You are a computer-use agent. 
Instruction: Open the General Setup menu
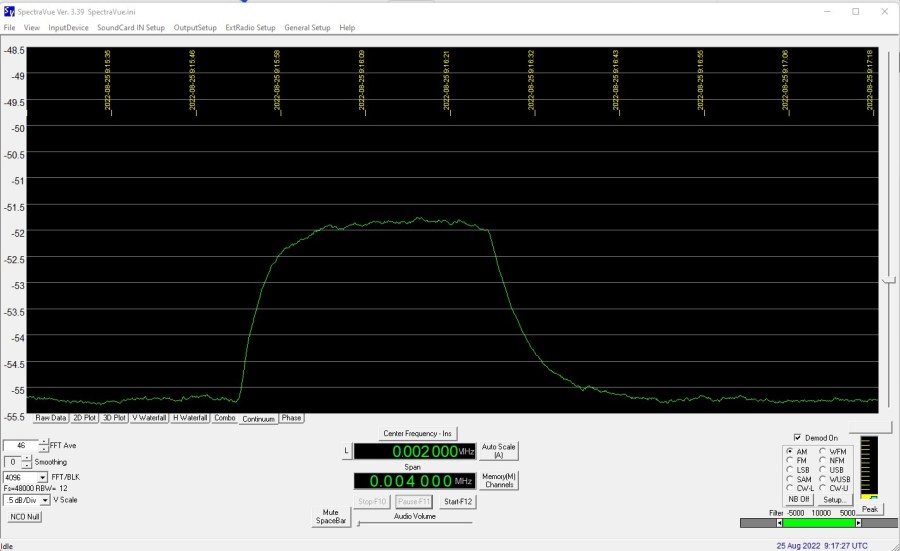(x=307, y=28)
